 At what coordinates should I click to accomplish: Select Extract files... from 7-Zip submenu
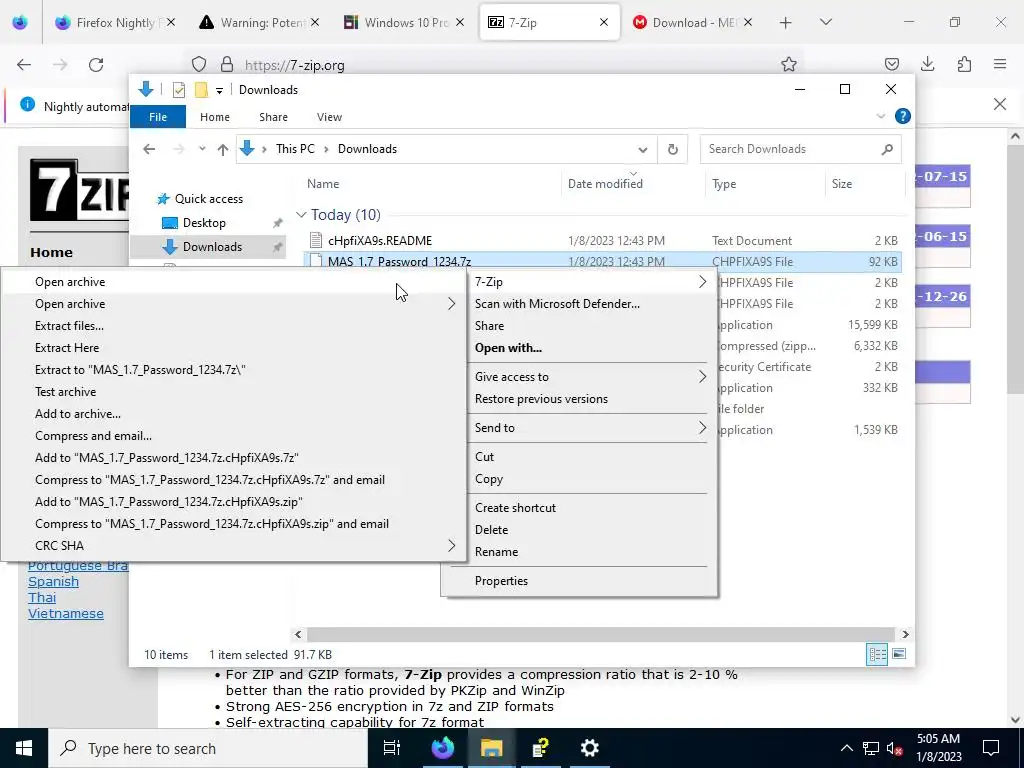point(69,326)
